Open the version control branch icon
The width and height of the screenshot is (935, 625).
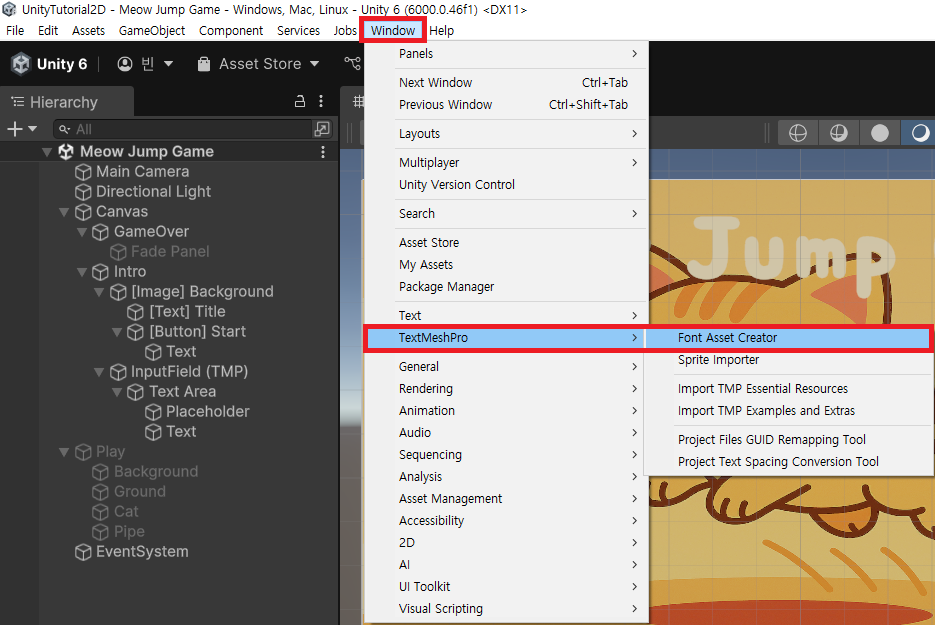tap(352, 63)
